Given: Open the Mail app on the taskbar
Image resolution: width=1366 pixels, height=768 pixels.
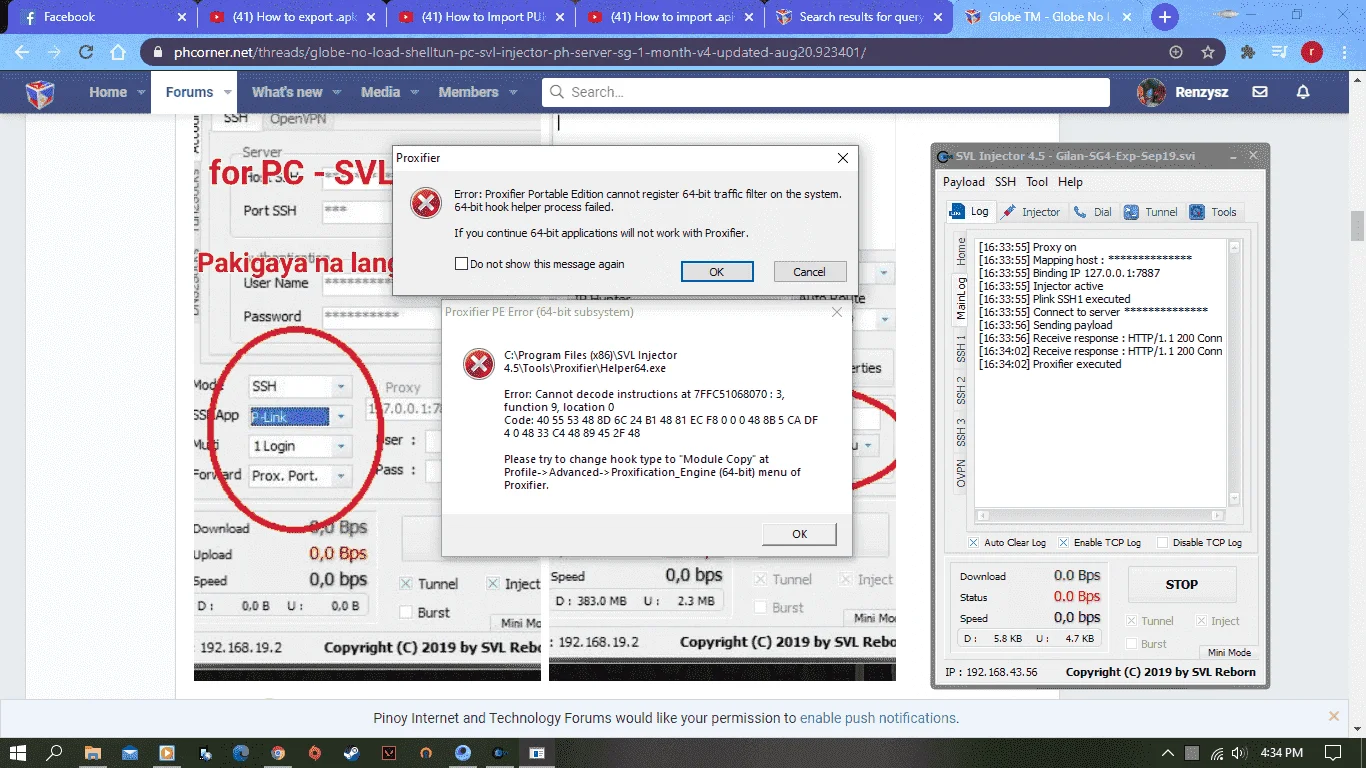Looking at the screenshot, I should pos(129,752).
